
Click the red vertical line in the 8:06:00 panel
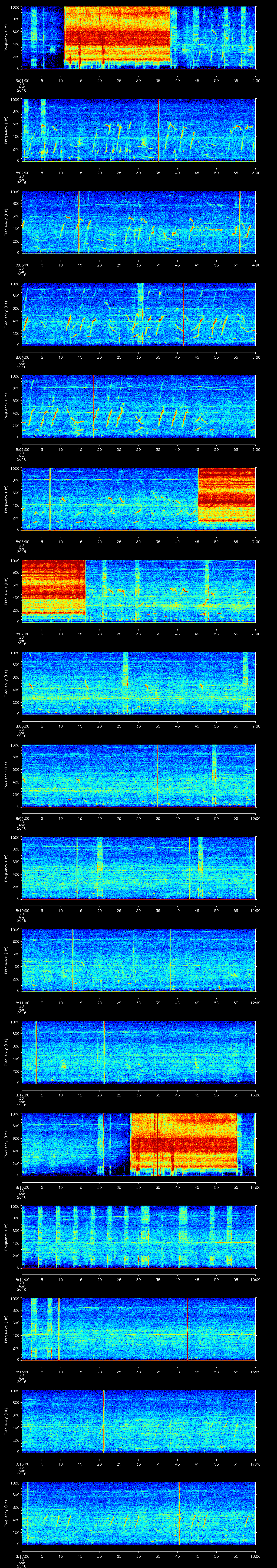tap(50, 499)
